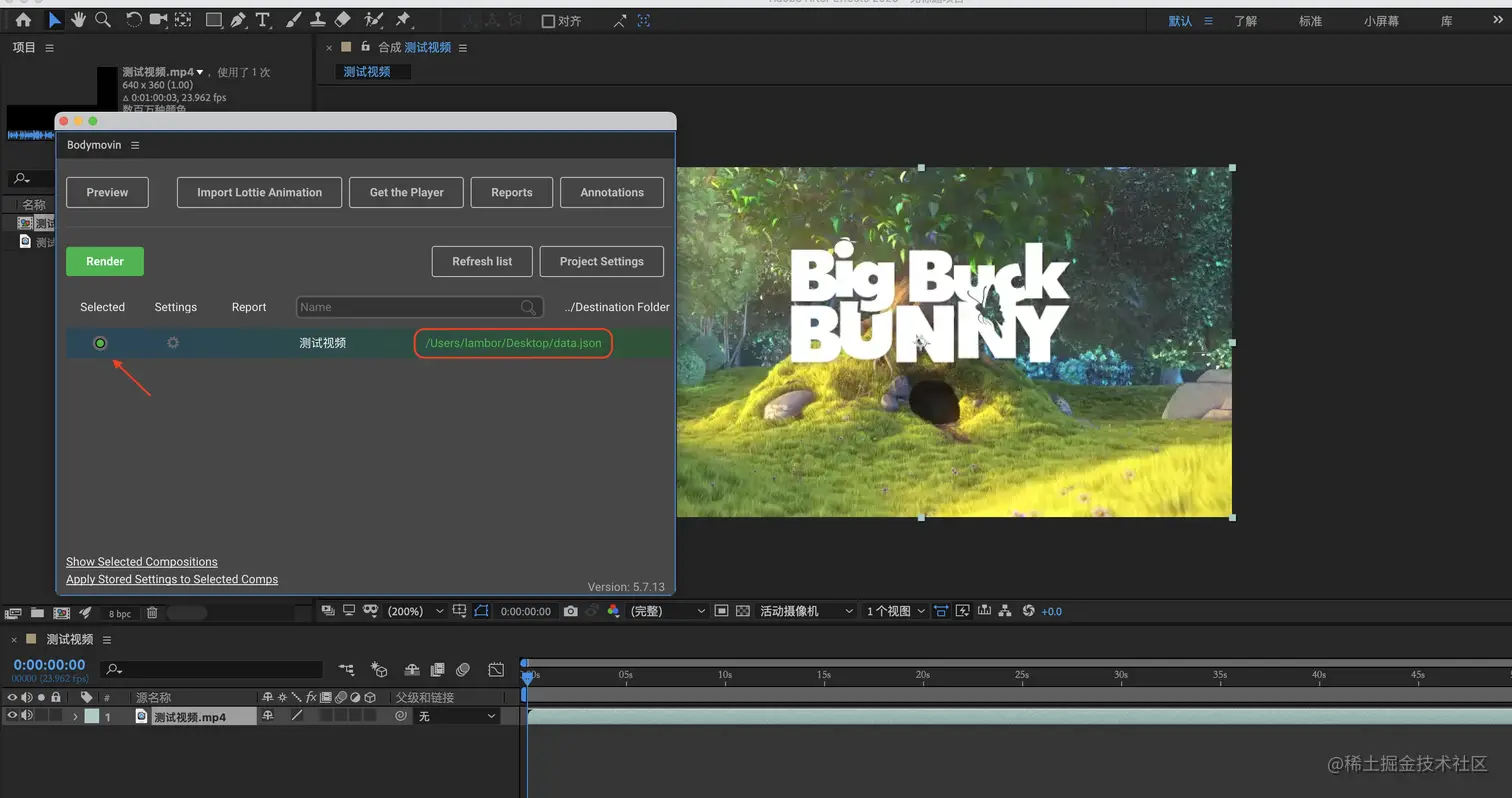Click the Preview button in Bodymovin
This screenshot has width=1512, height=798.
point(107,192)
